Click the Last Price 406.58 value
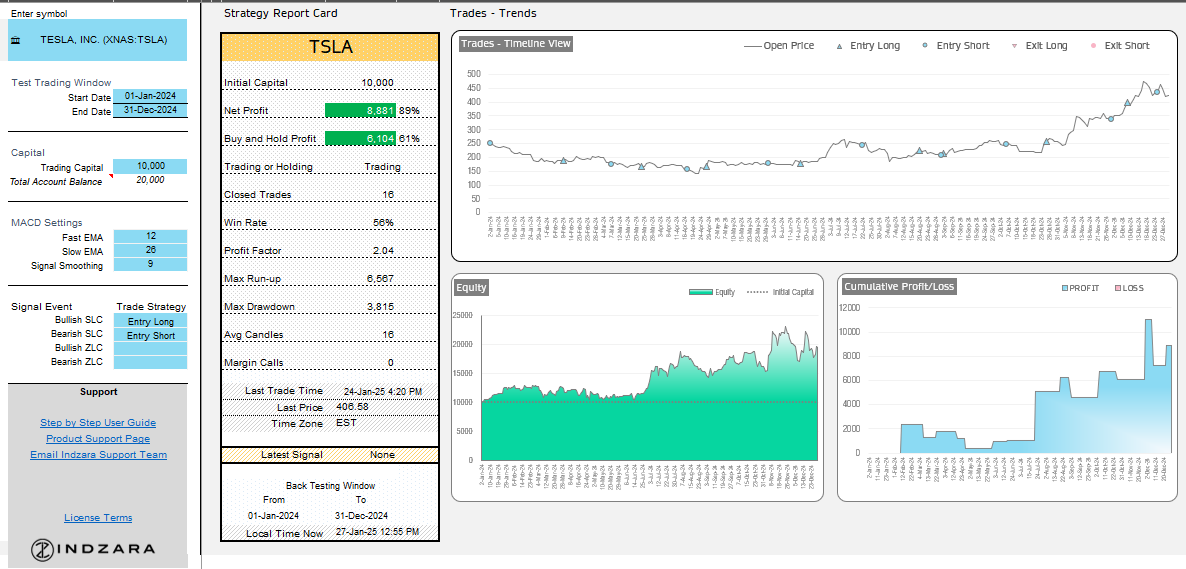1186x569 pixels. pyautogui.click(x=352, y=406)
